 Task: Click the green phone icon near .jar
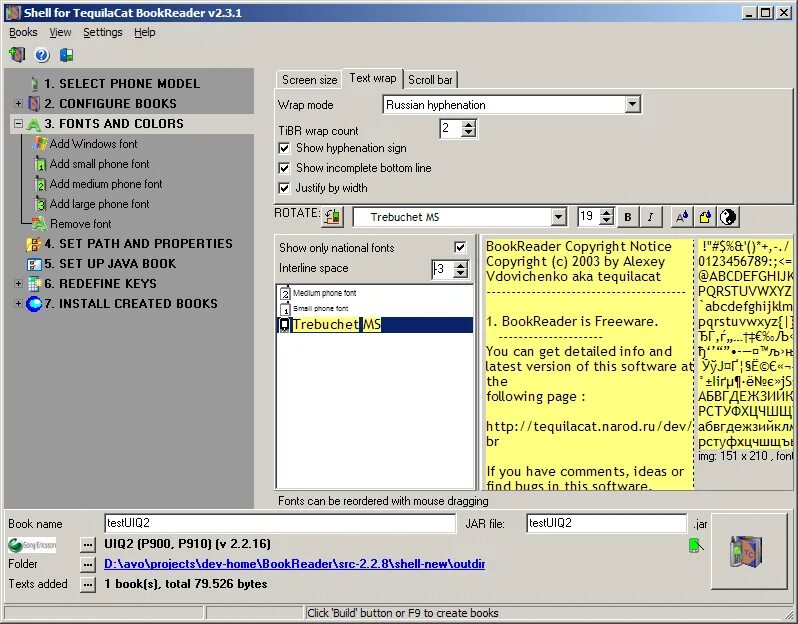[696, 546]
